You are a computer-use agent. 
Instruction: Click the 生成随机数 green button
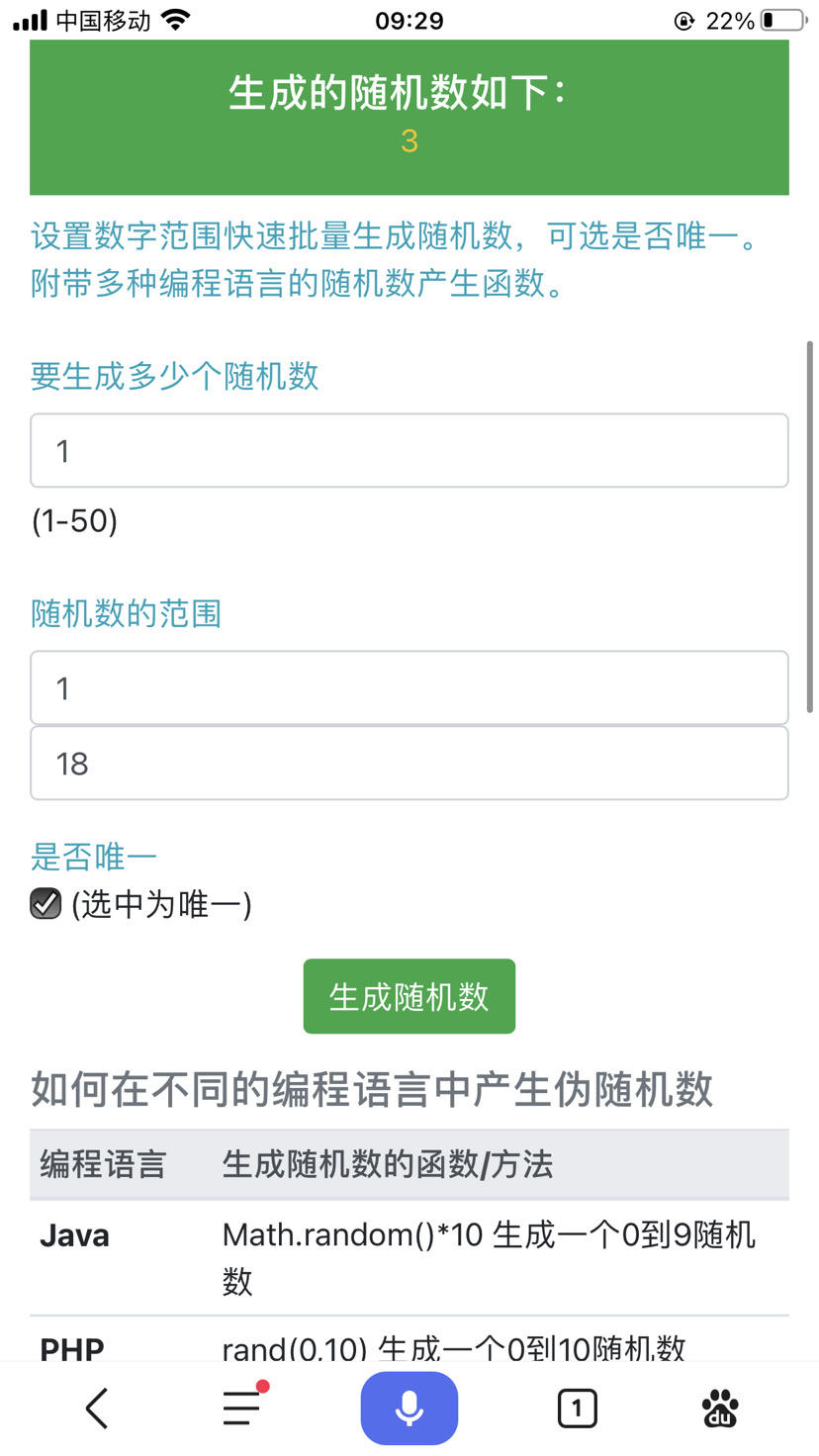click(409, 996)
